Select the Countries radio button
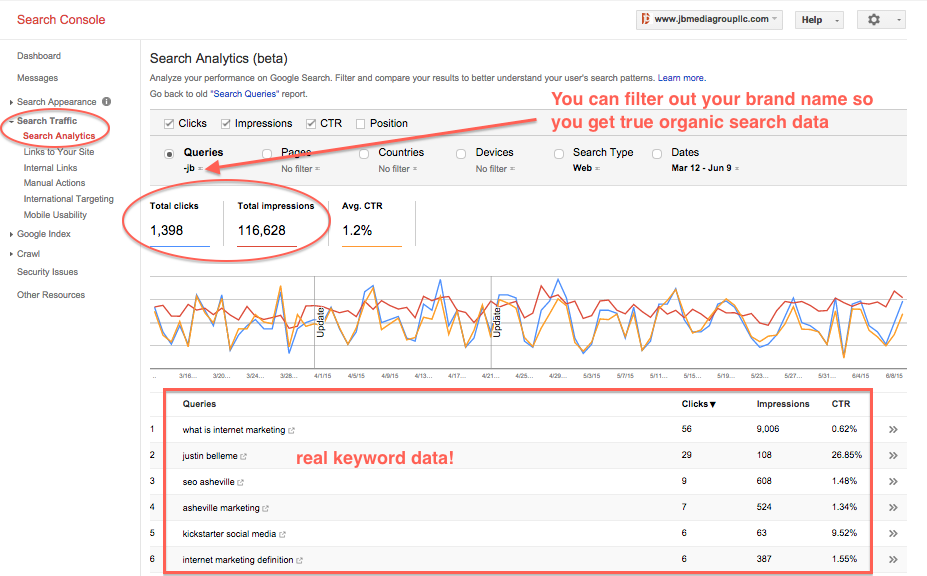 364,154
